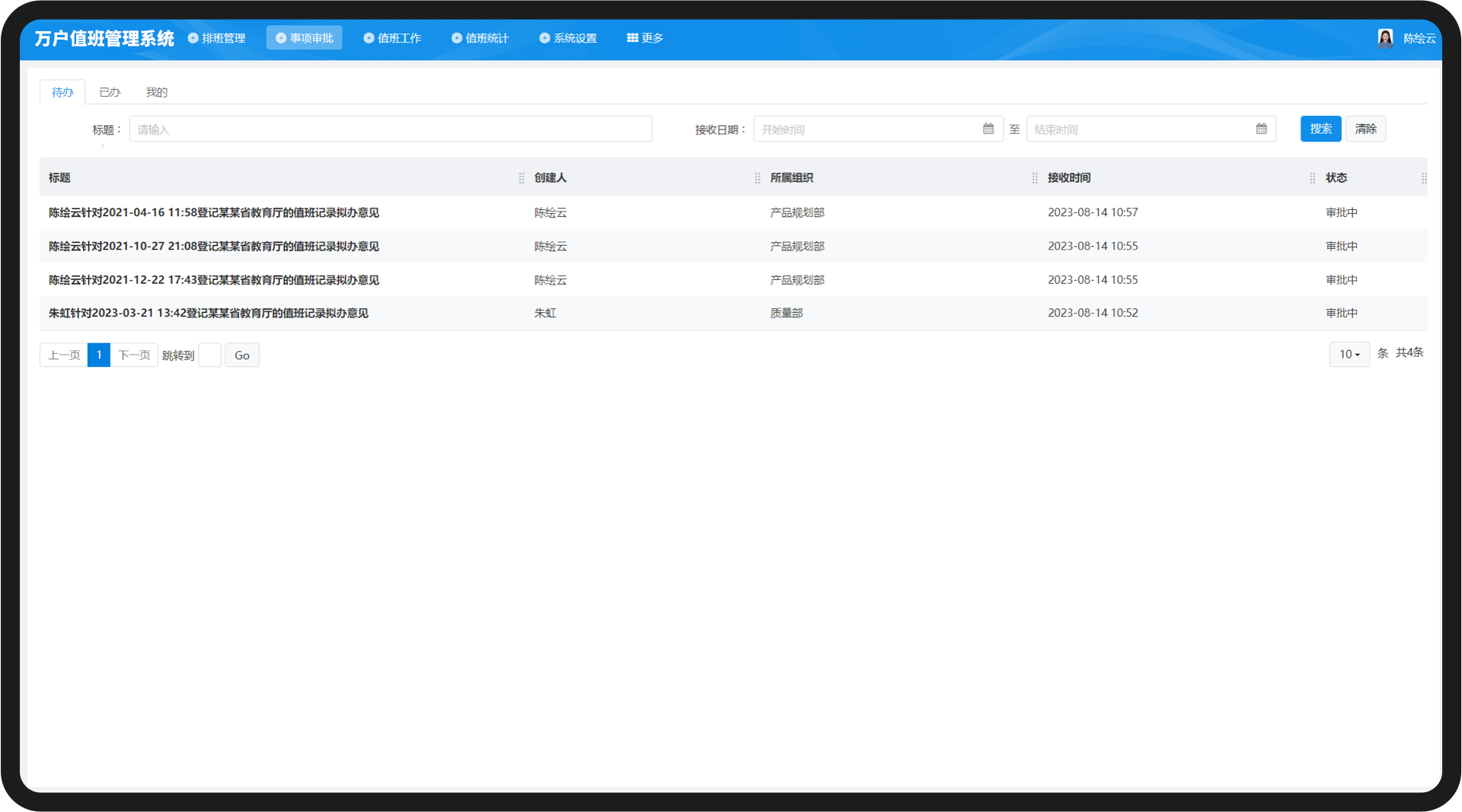Viewport: 1462px width, 812px height.
Task: Click receive time 2023-08-14 10:52
Action: [1093, 313]
